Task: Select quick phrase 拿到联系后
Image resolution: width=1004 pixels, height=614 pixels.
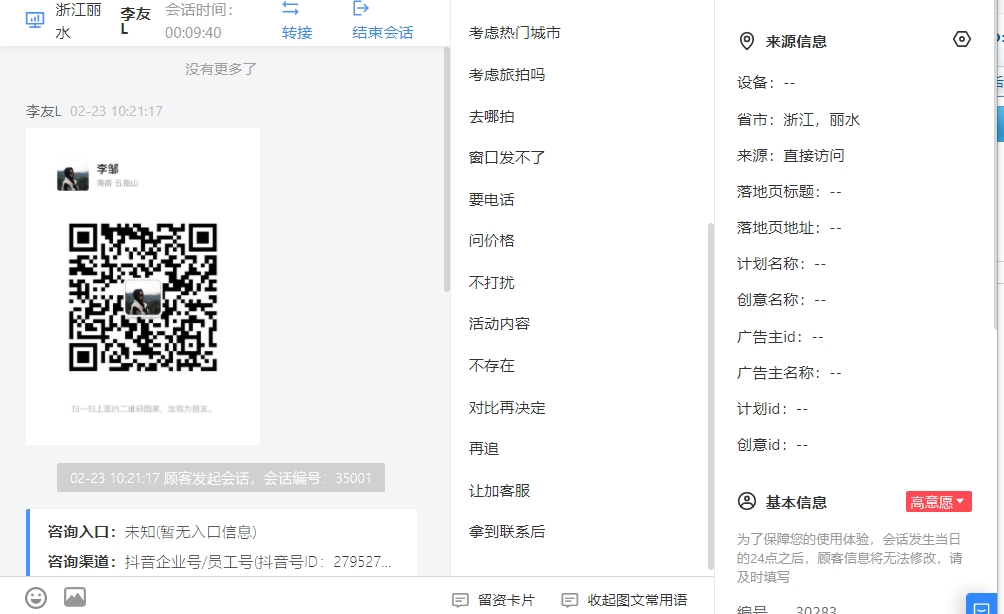Action: (x=507, y=532)
